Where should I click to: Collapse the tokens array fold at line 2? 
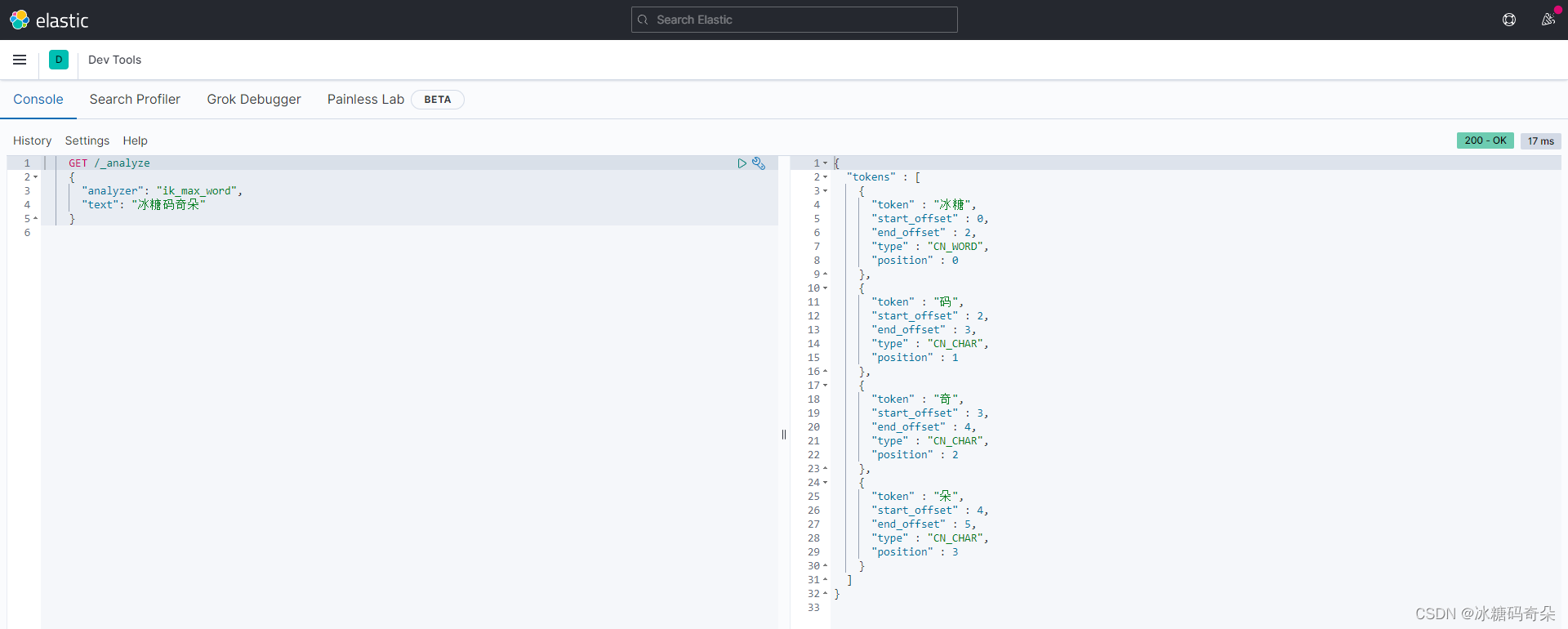point(825,177)
